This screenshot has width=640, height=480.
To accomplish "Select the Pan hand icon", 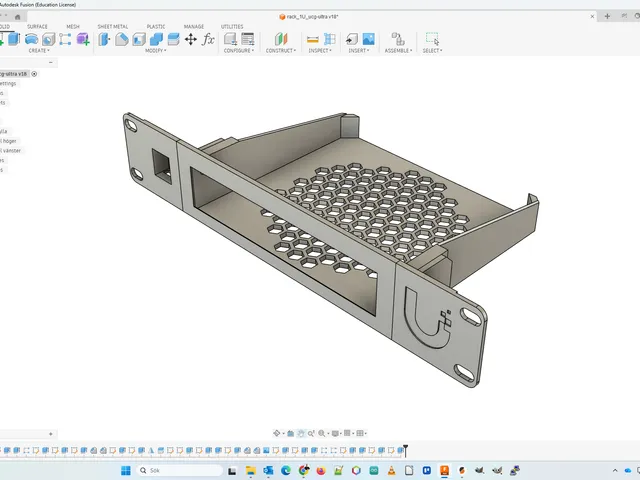I will [x=301, y=433].
